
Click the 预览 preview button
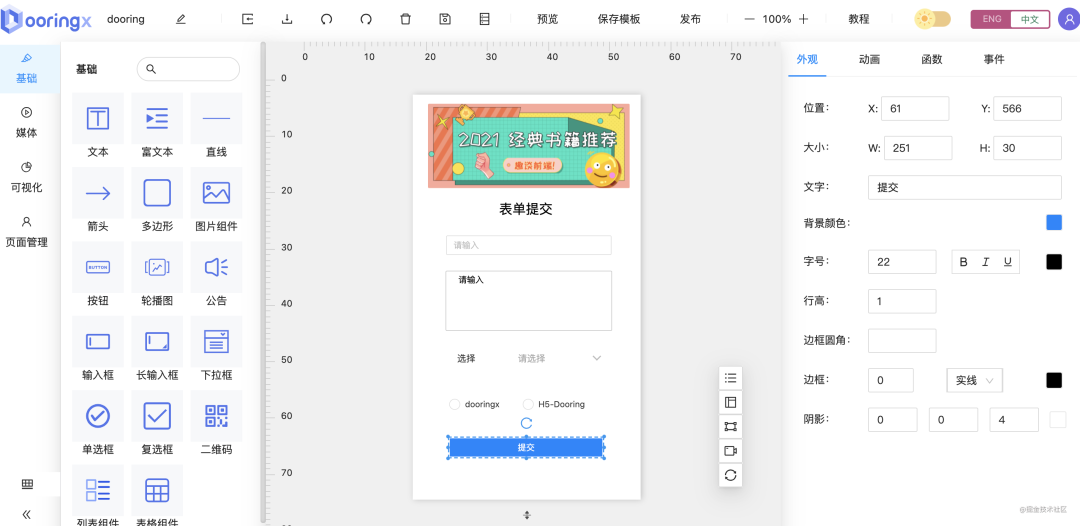pyautogui.click(x=548, y=19)
